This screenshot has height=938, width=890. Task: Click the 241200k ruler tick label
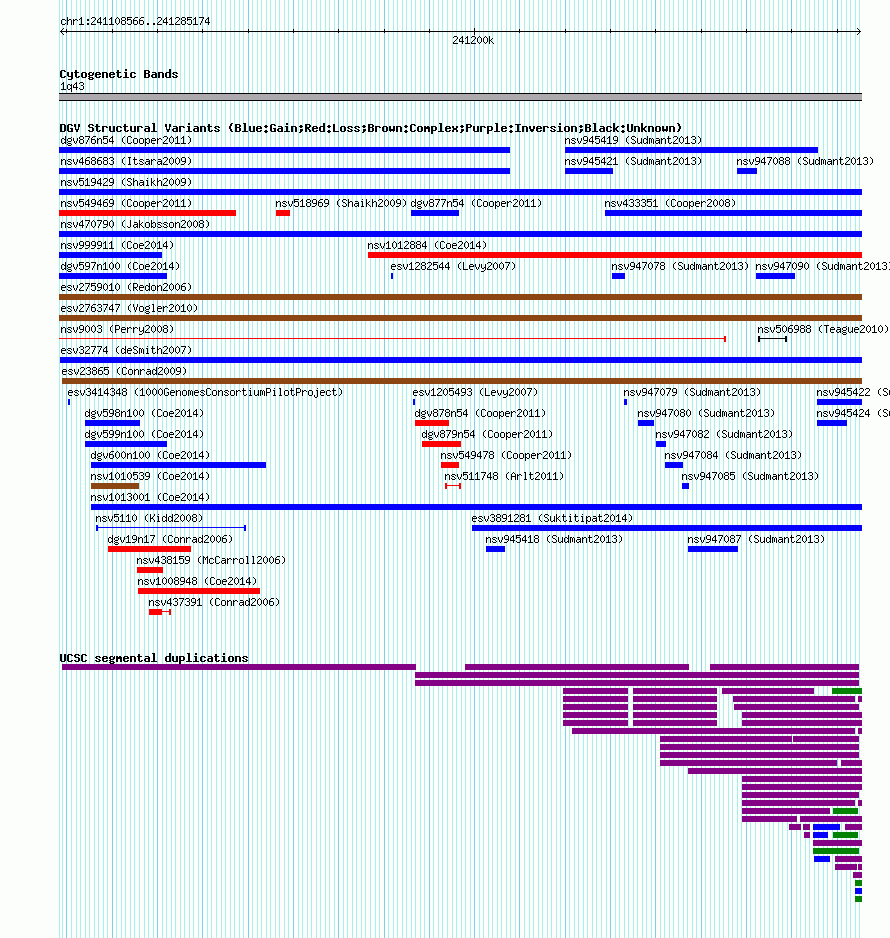[x=473, y=40]
